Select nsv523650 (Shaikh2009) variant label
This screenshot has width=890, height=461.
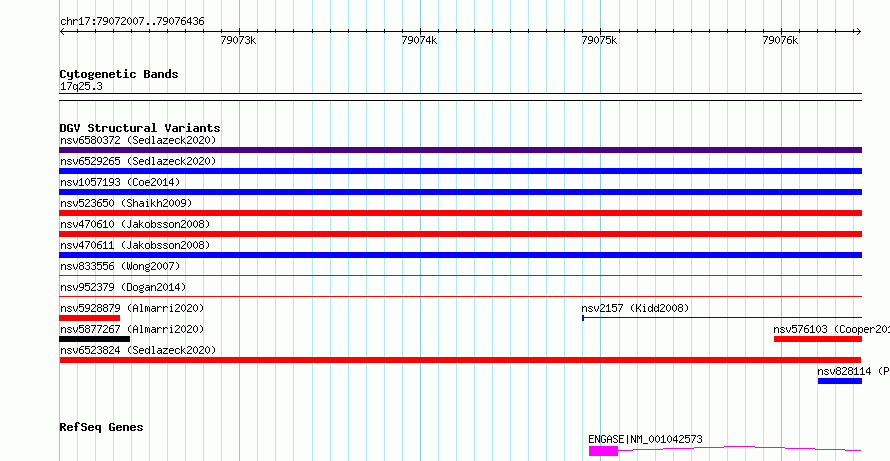pos(126,203)
